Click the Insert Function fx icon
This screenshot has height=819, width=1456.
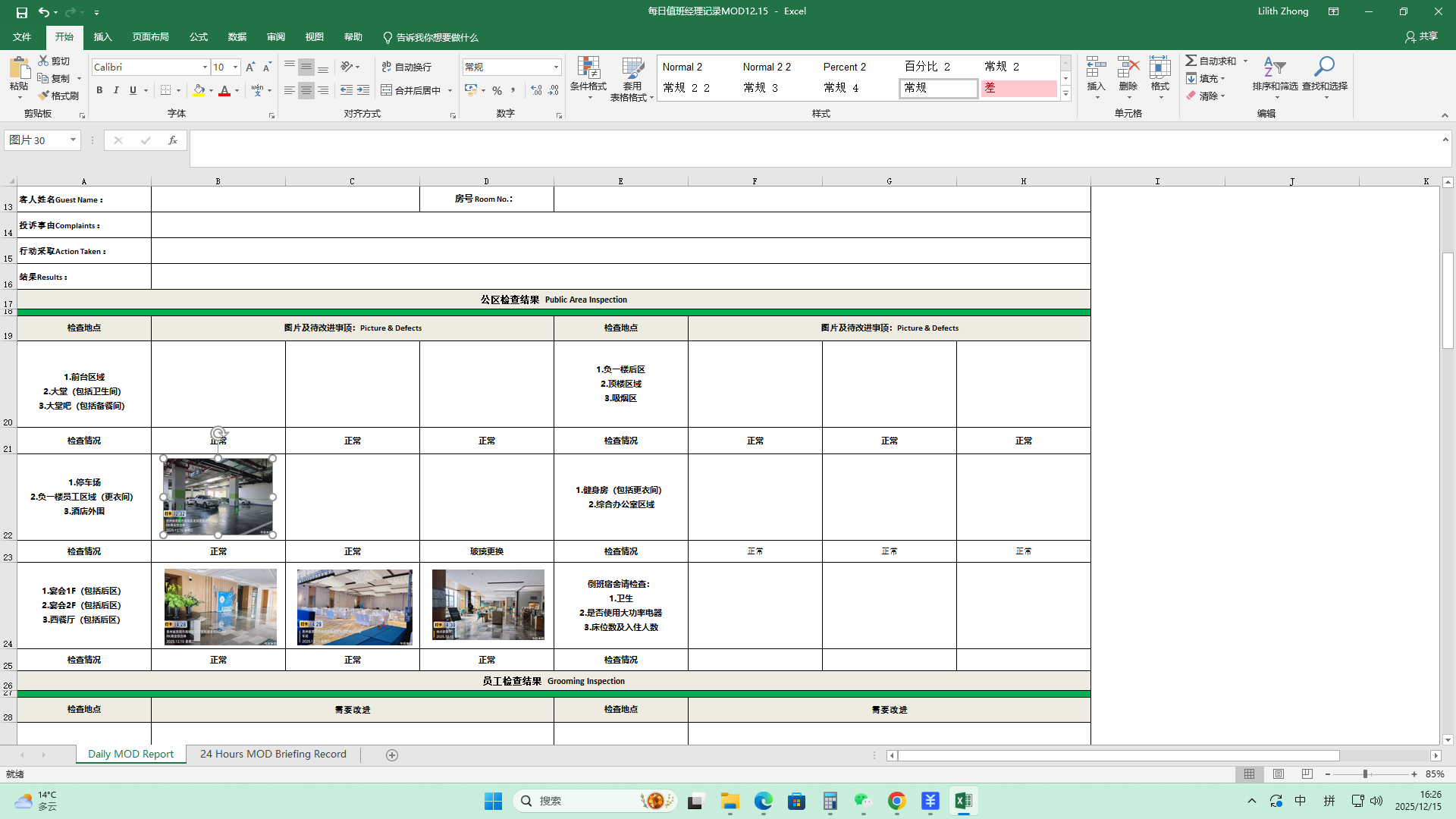coord(173,140)
